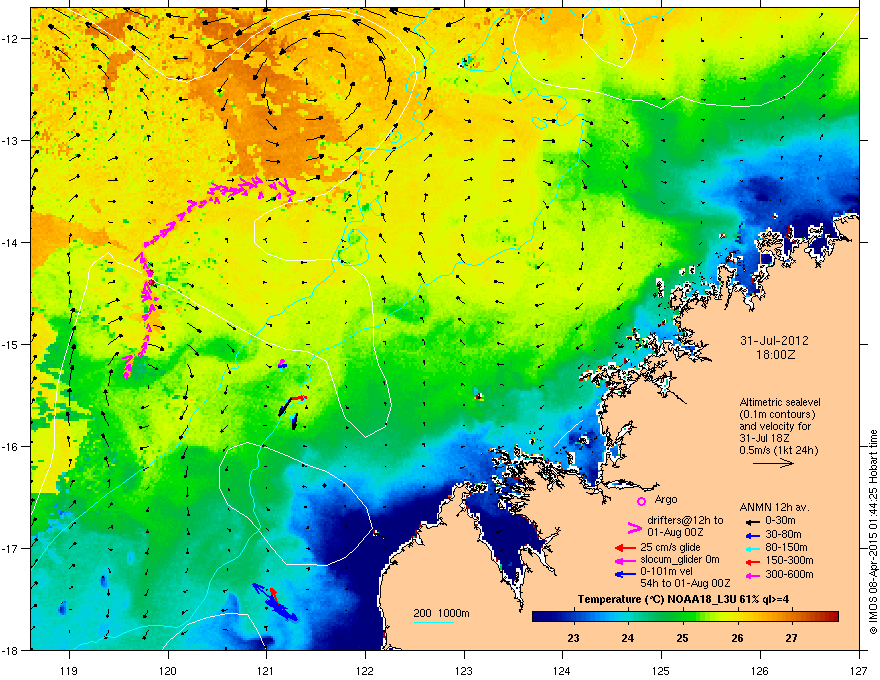Click the cyan arrow beside 80-150m
Screen dimensions: 880x680
pos(753,548)
